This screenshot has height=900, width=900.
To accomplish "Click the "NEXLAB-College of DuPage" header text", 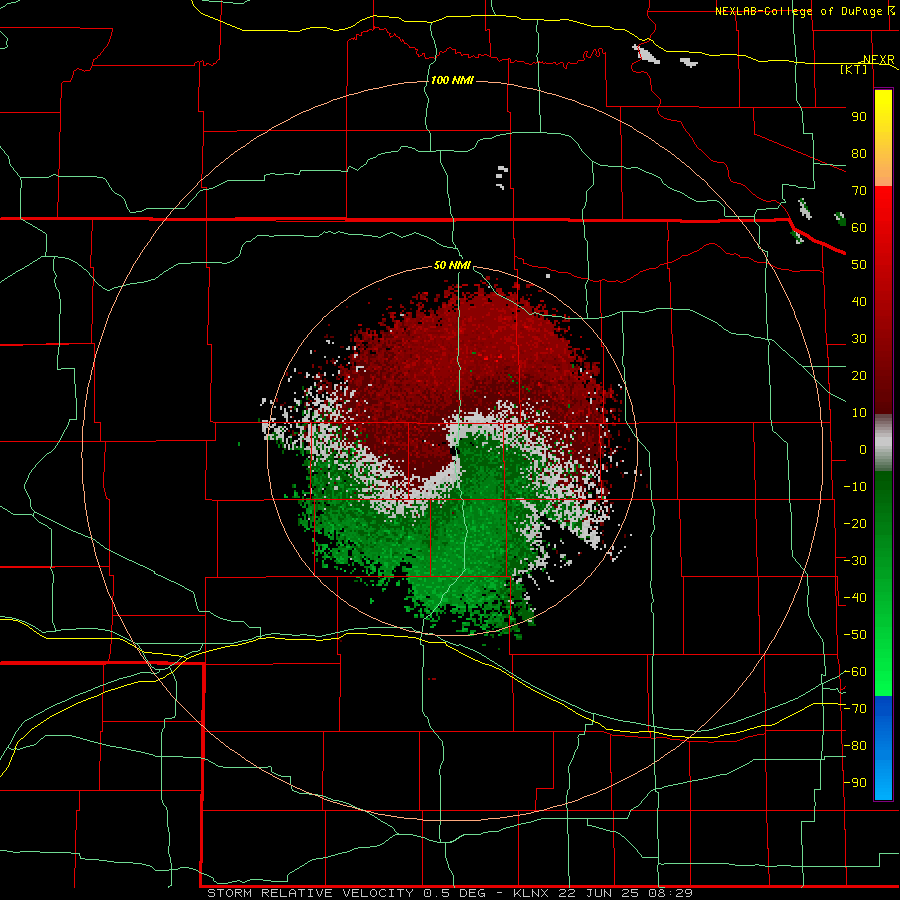I will tap(798, 11).
